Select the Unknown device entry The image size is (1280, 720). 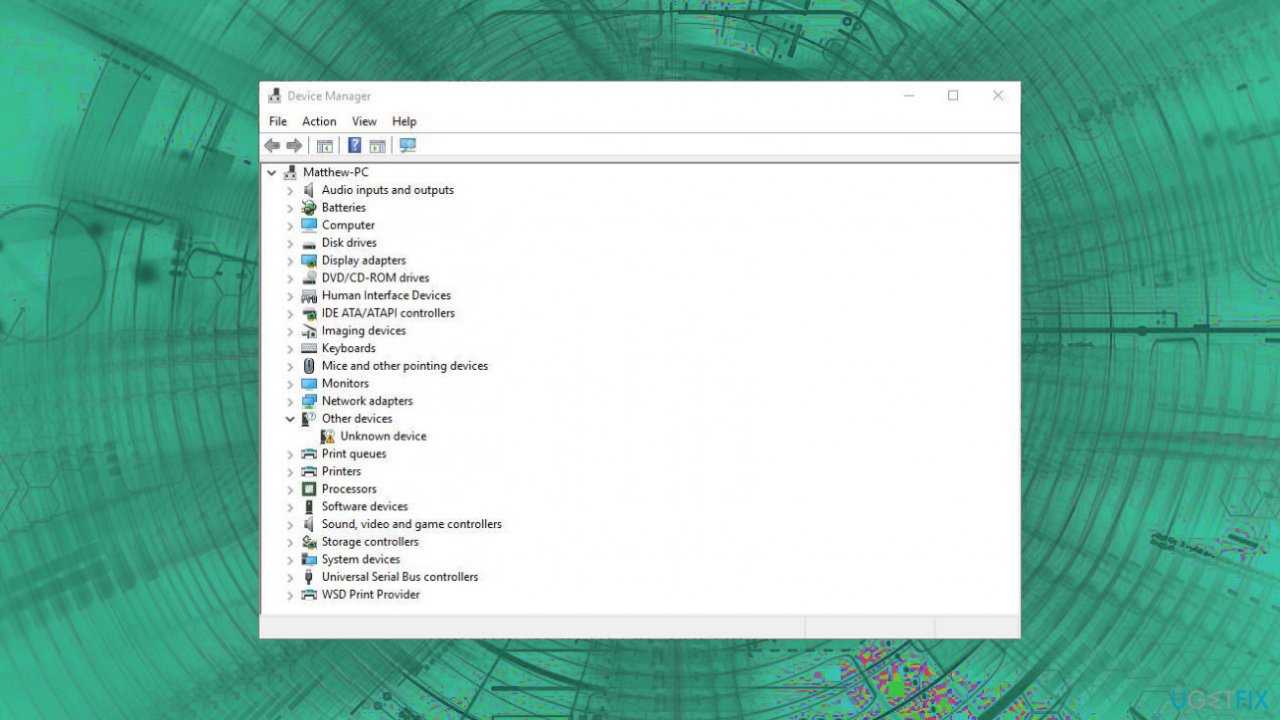pyautogui.click(x=383, y=436)
